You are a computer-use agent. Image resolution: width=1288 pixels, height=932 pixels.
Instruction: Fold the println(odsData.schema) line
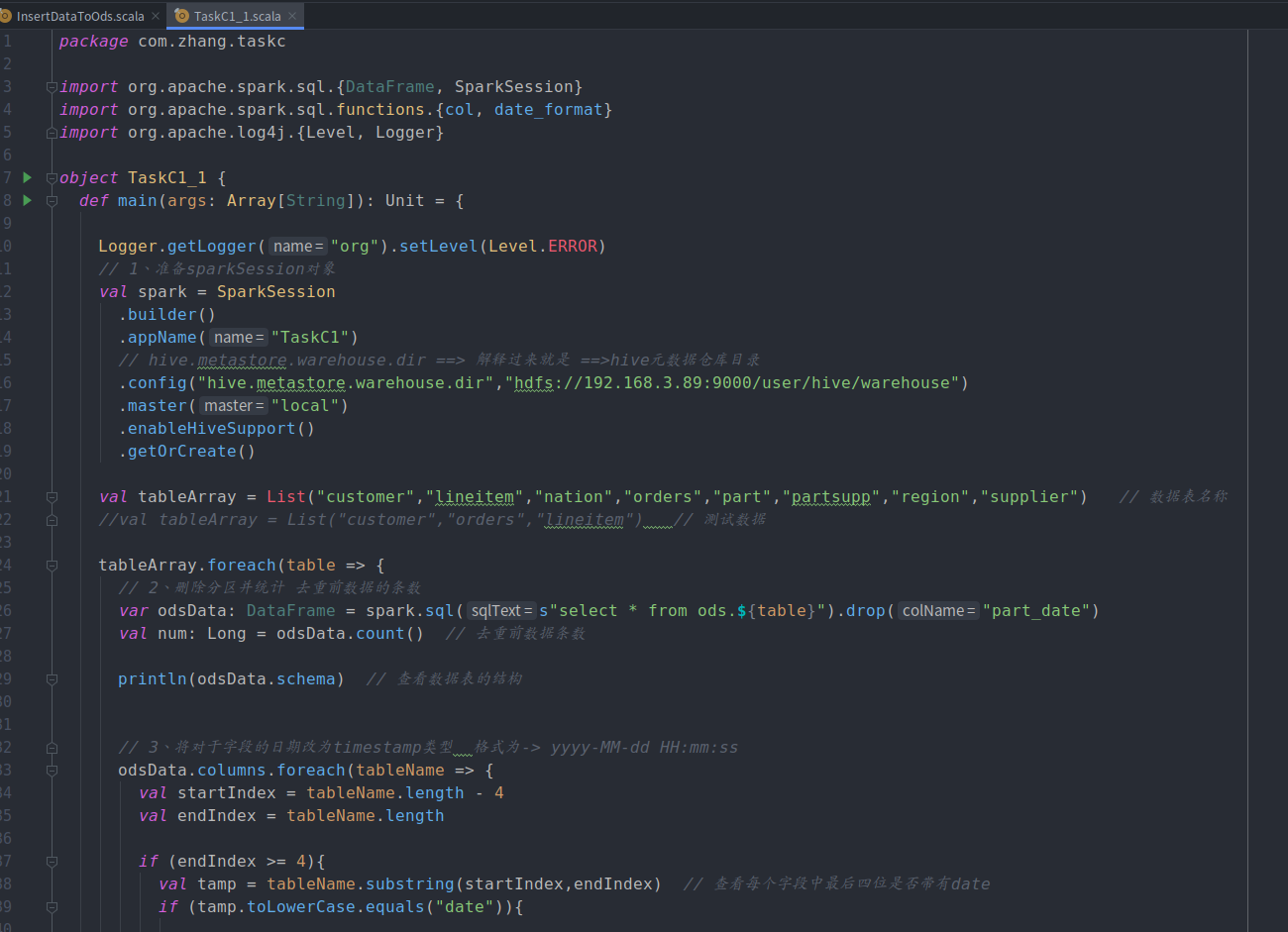52,679
